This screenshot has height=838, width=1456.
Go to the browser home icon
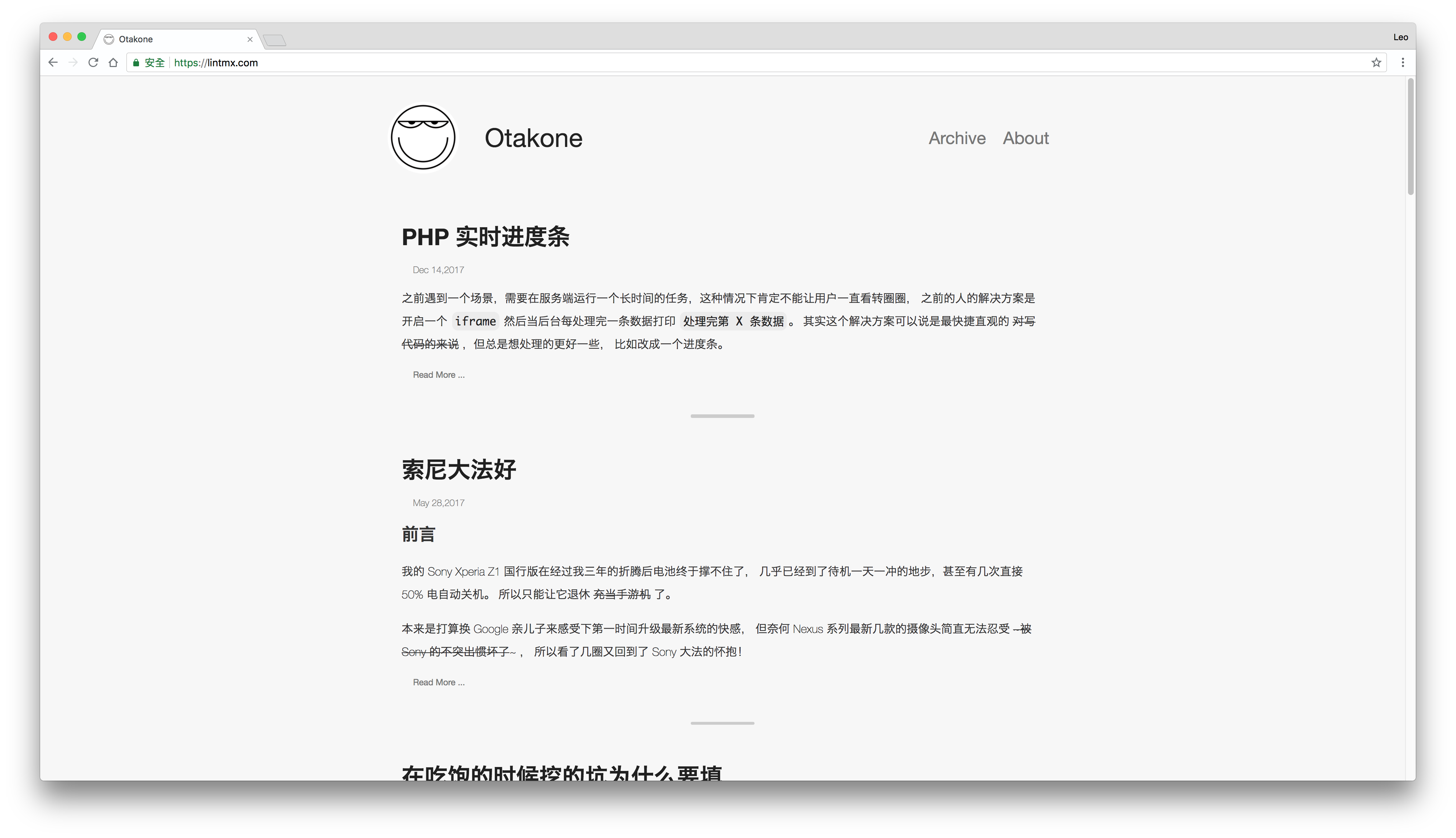pos(113,62)
